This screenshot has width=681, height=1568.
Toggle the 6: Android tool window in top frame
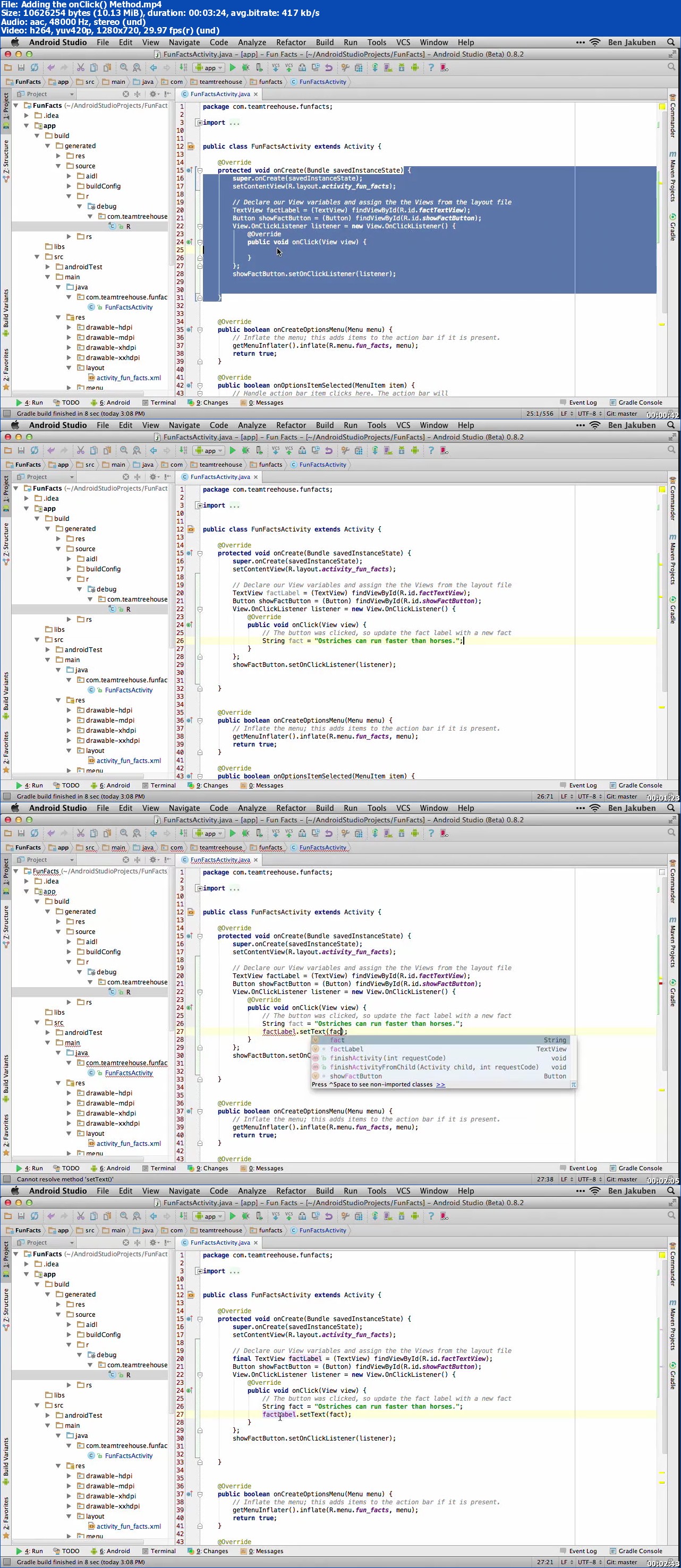coord(110,402)
